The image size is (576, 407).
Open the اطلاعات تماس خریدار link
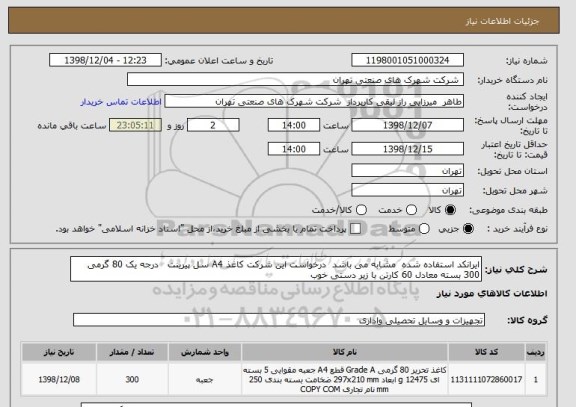pyautogui.click(x=121, y=102)
